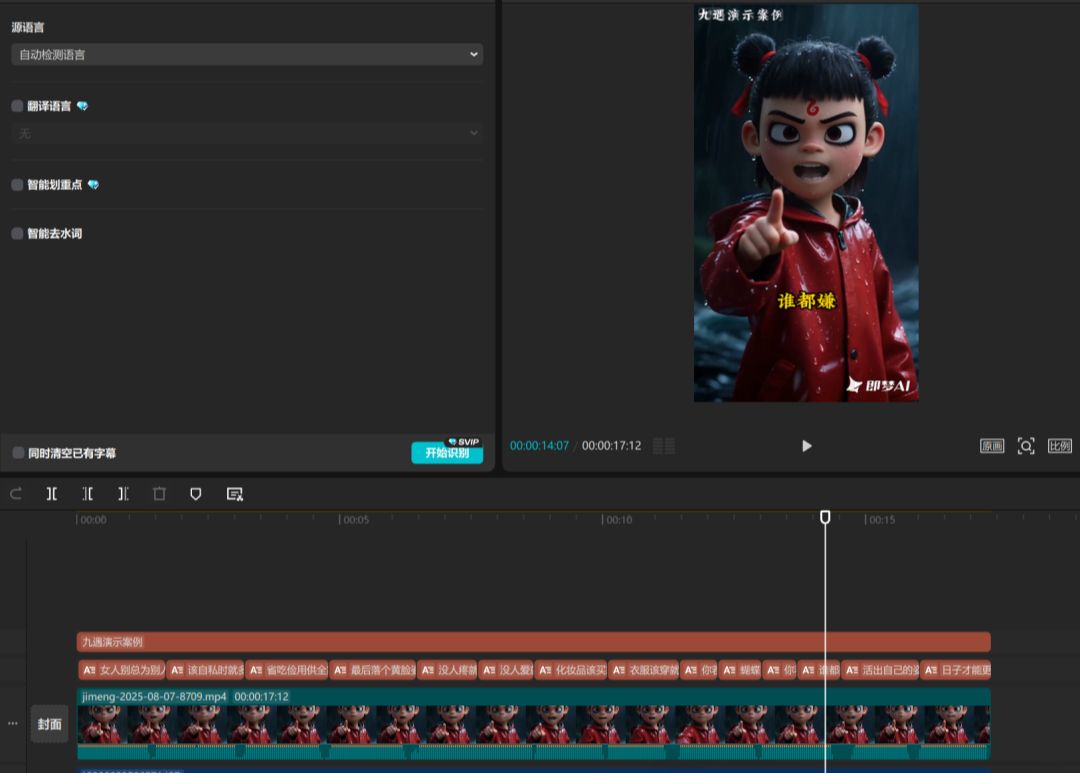
Task: Click the split clip tool icon
Action: point(52,494)
